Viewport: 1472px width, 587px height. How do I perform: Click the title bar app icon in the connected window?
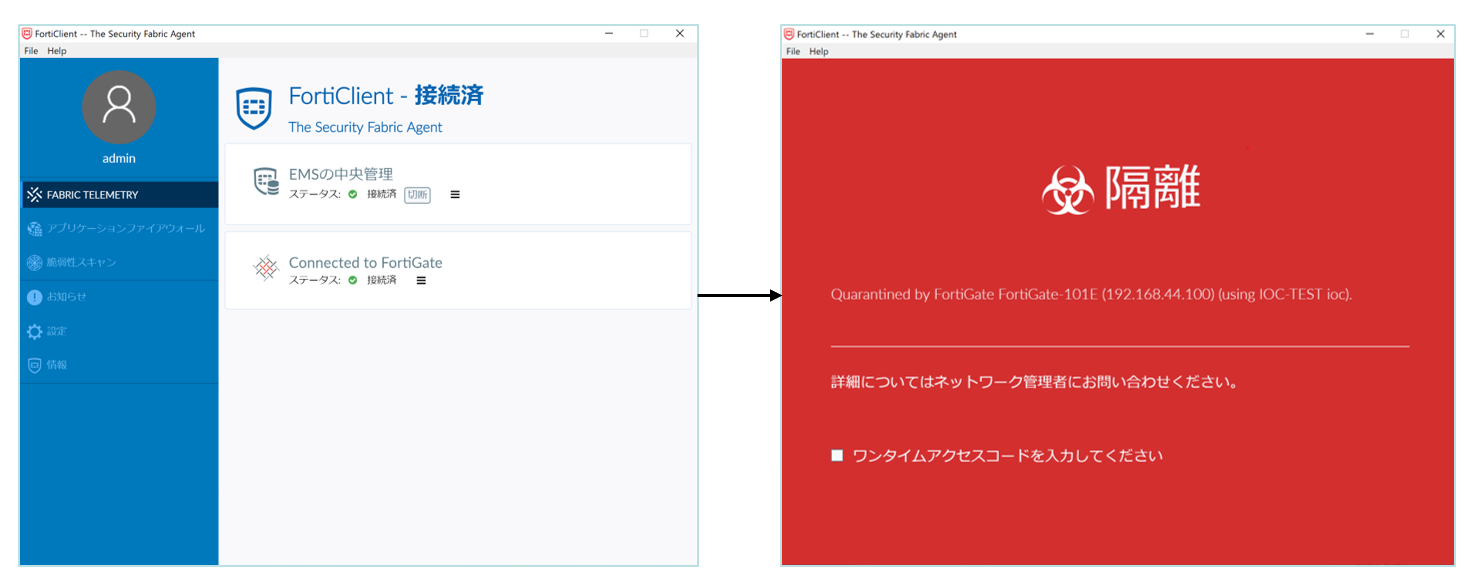[x=27, y=33]
